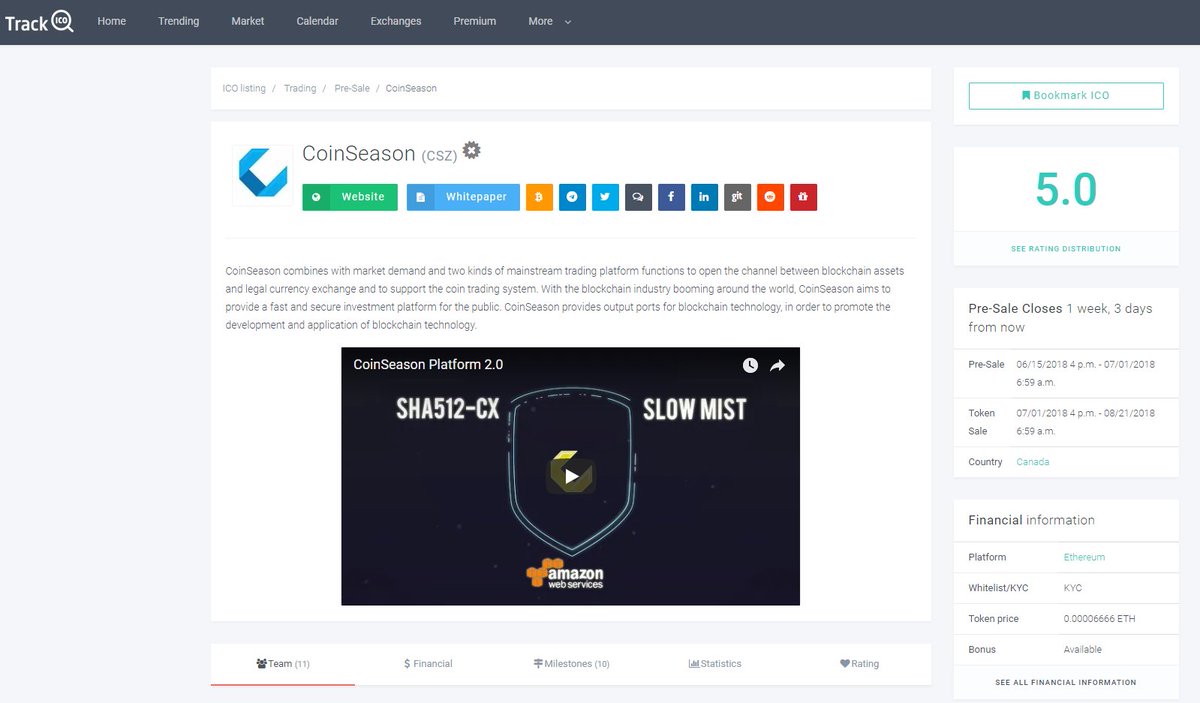Open Market in top navigation
Viewport: 1200px width, 703px height.
coord(248,21)
